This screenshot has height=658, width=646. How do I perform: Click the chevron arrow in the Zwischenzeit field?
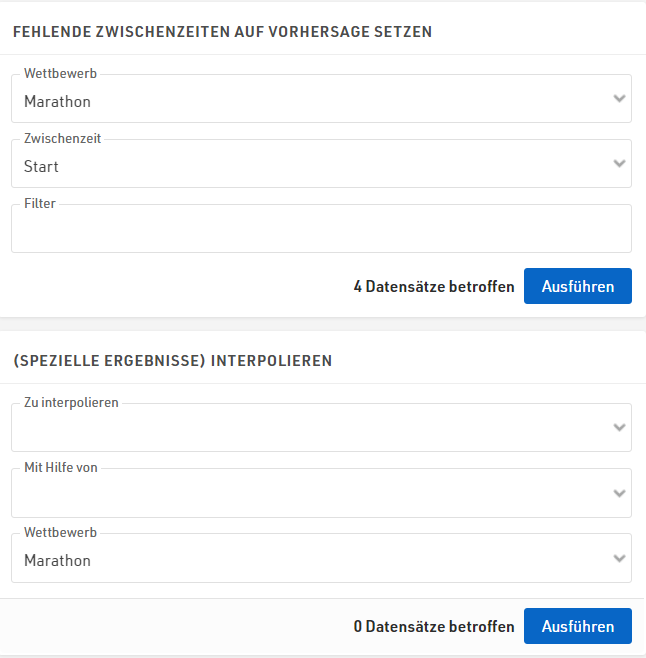click(620, 164)
